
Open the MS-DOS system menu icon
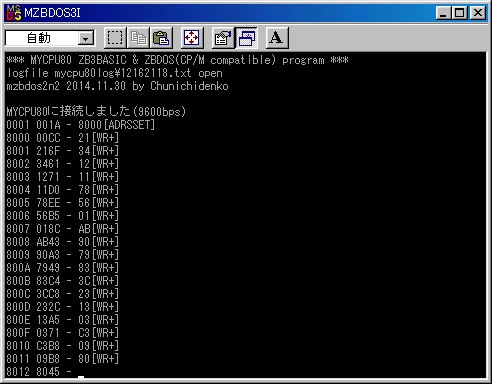pos(14,13)
